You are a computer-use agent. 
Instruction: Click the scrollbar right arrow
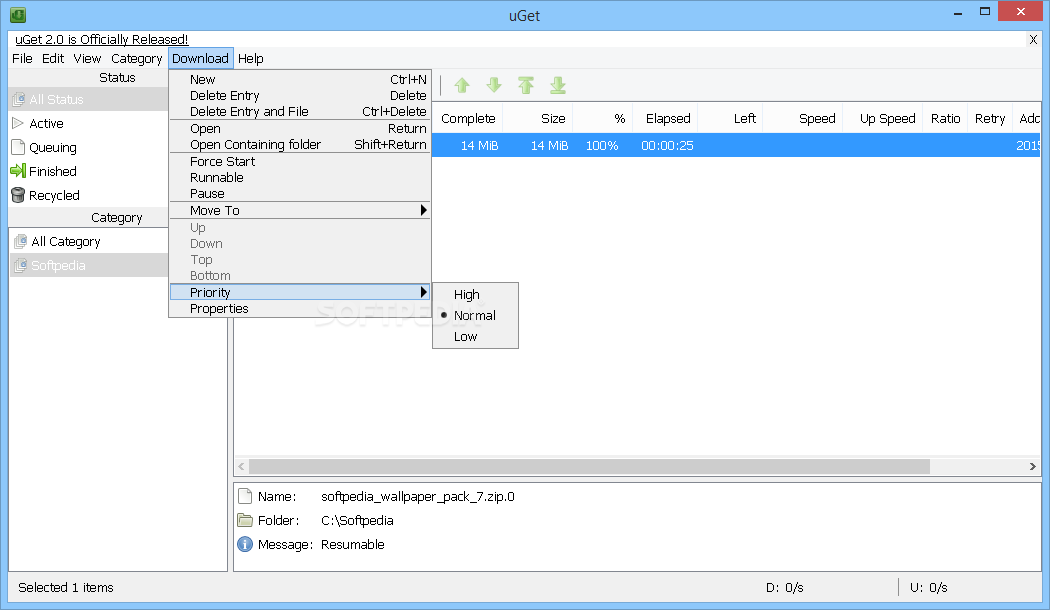[1033, 466]
